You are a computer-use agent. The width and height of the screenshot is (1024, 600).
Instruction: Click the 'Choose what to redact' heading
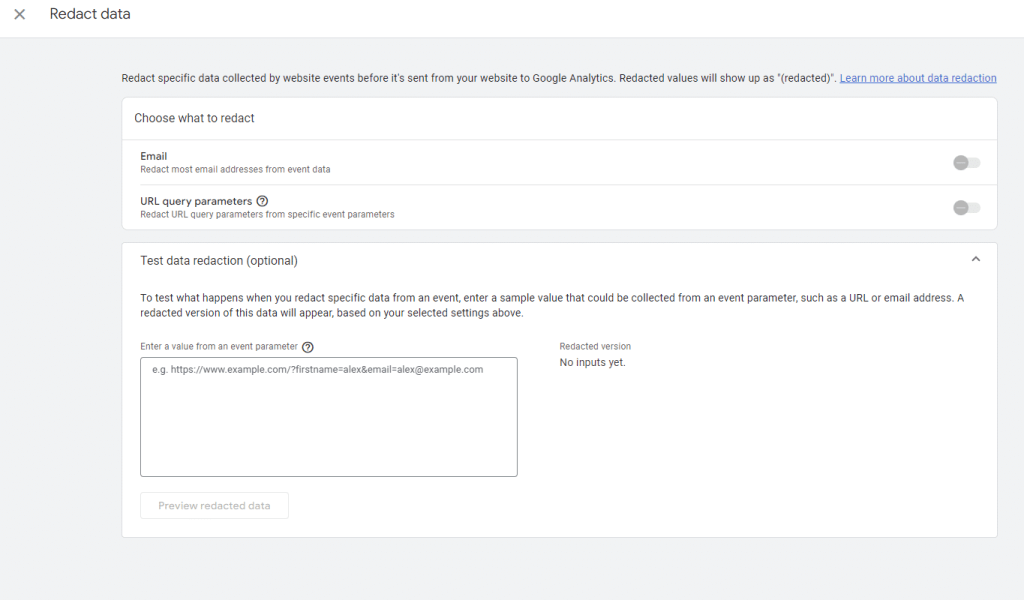coord(194,118)
